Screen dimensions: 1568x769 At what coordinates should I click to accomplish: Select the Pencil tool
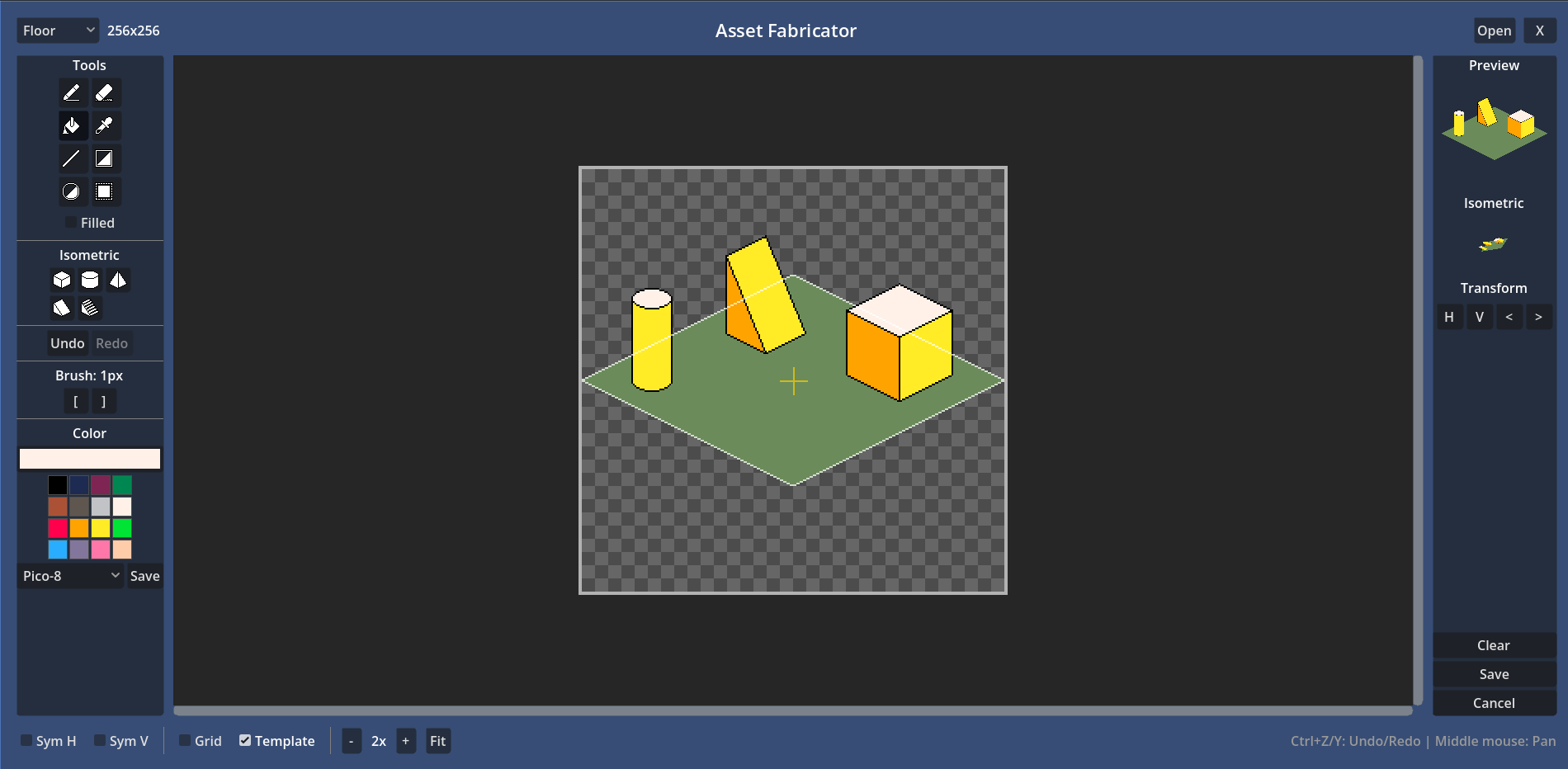(x=73, y=92)
